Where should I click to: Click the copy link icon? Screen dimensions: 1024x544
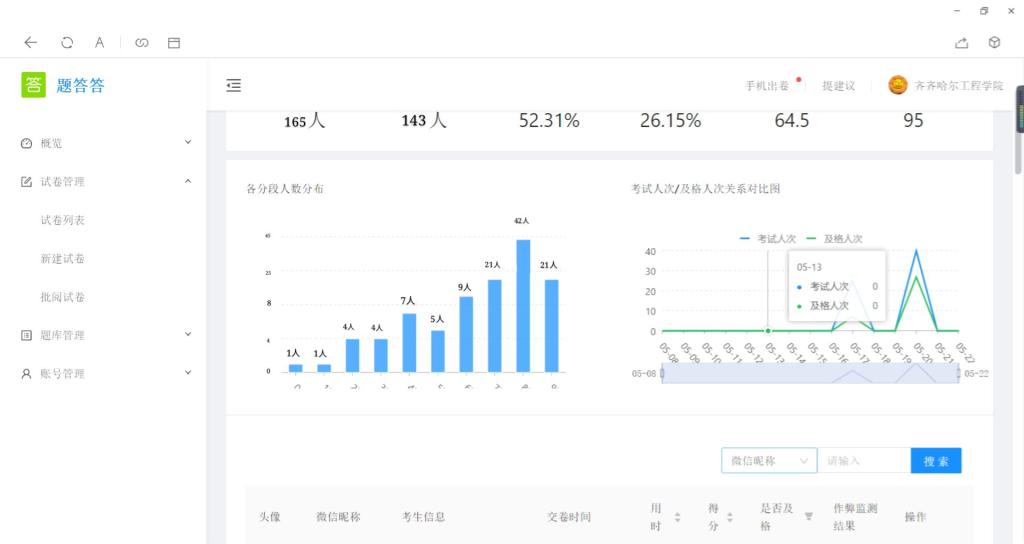[142, 42]
